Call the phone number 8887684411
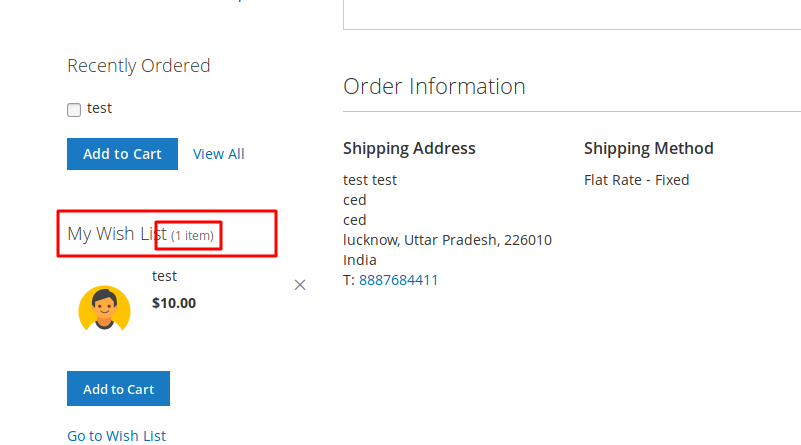 [x=398, y=280]
